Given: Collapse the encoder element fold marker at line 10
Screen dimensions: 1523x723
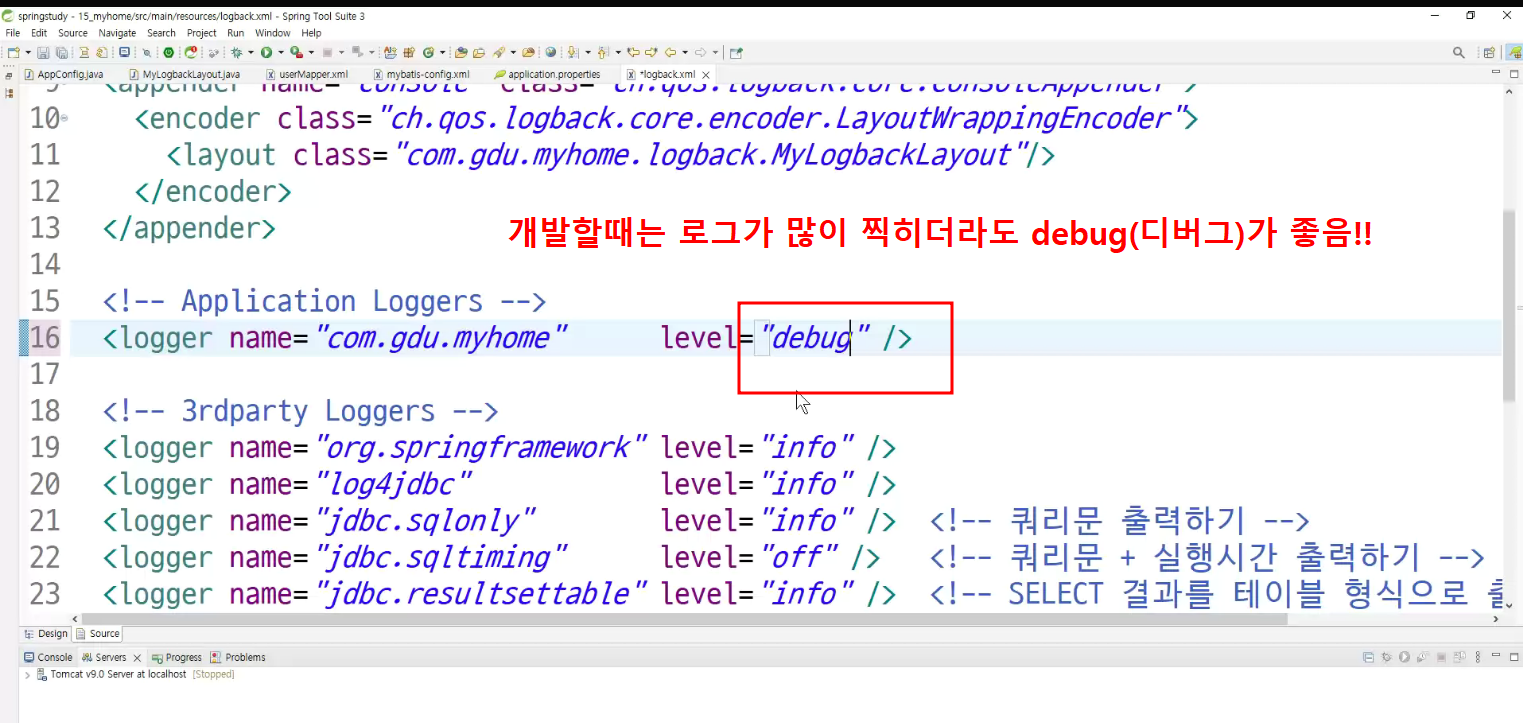Looking at the screenshot, I should [x=65, y=118].
